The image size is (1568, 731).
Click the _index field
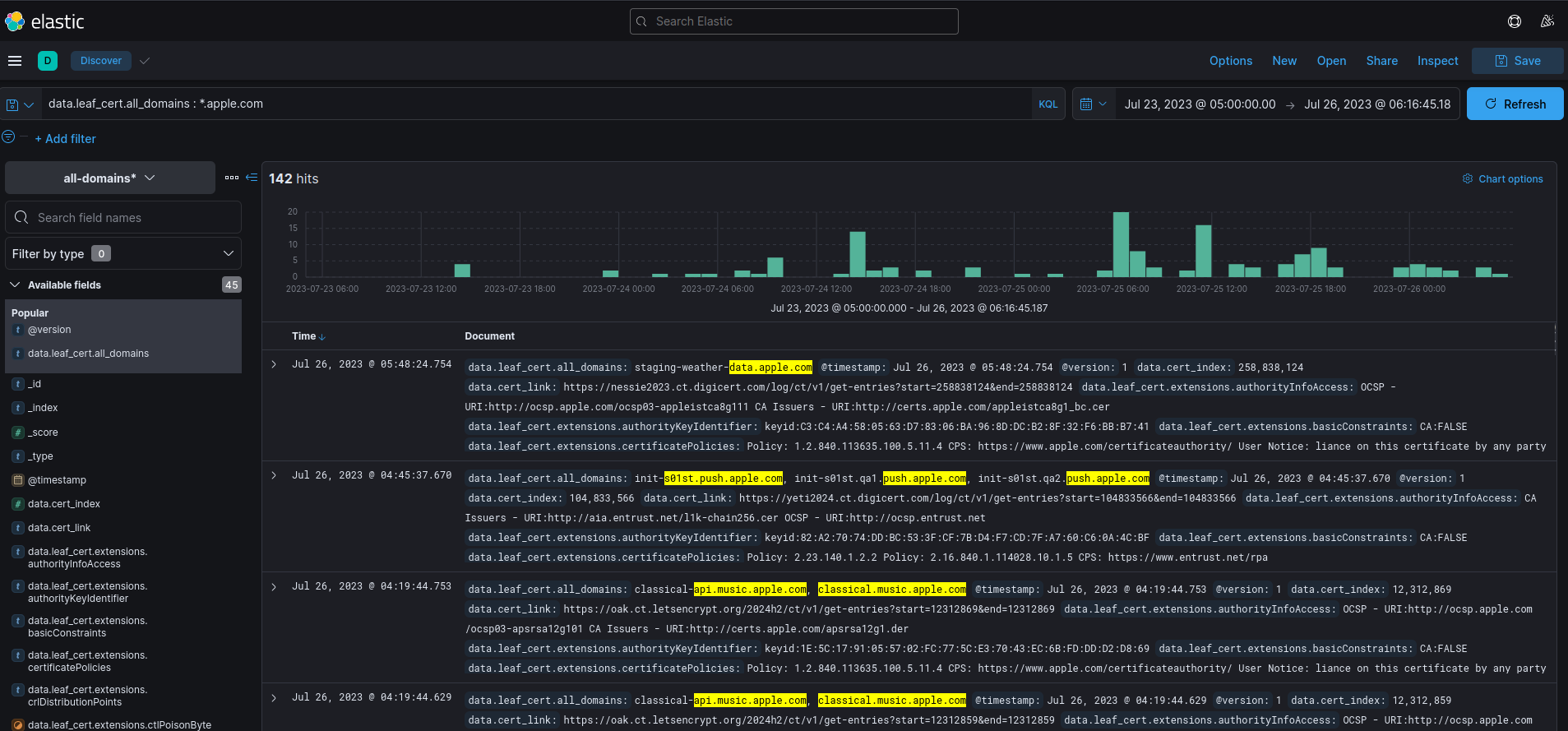click(43, 408)
